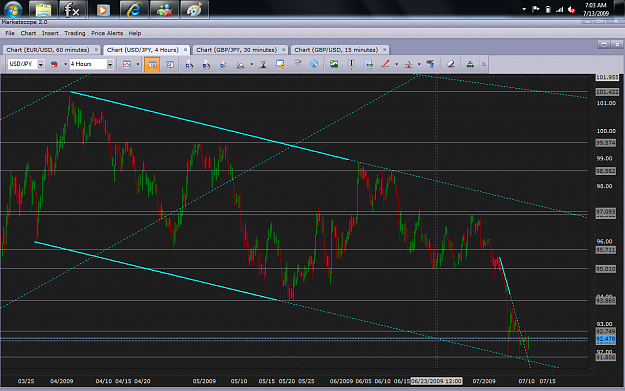Click the green-and-black icon after the zoom dropdown
Viewport: 625px width, 391px height.
pyautogui.click(x=263, y=64)
